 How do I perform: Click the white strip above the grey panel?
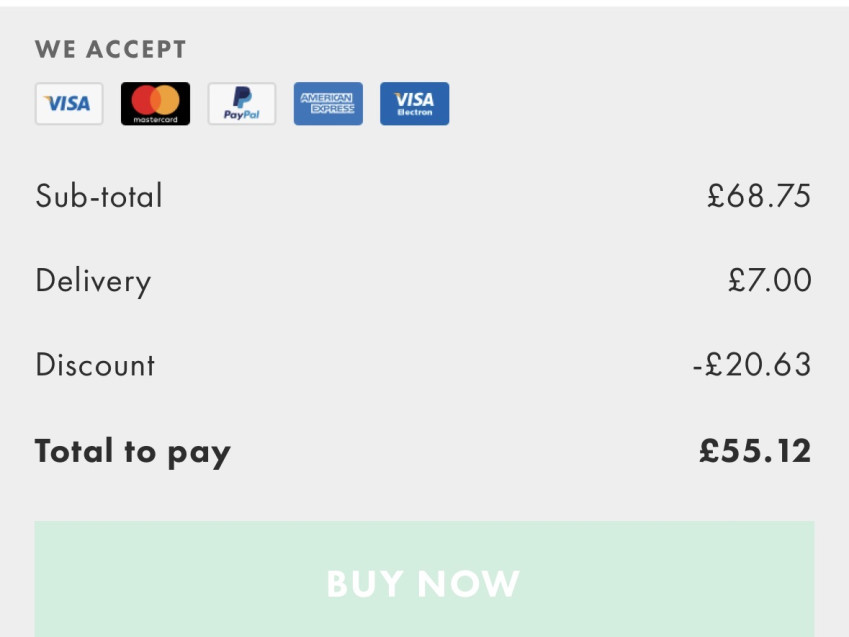tap(424, 3)
